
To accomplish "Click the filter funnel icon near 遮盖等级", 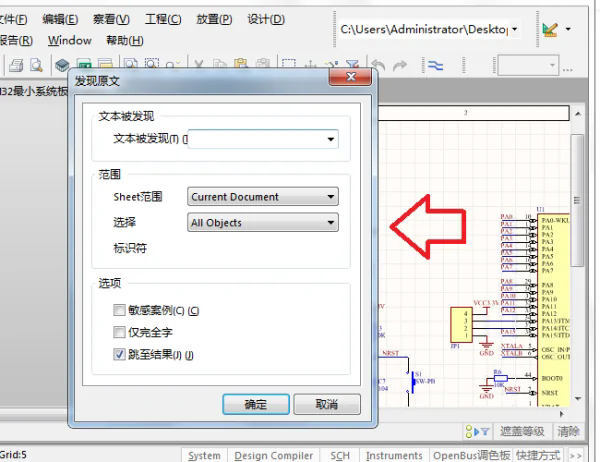I will coord(485,432).
